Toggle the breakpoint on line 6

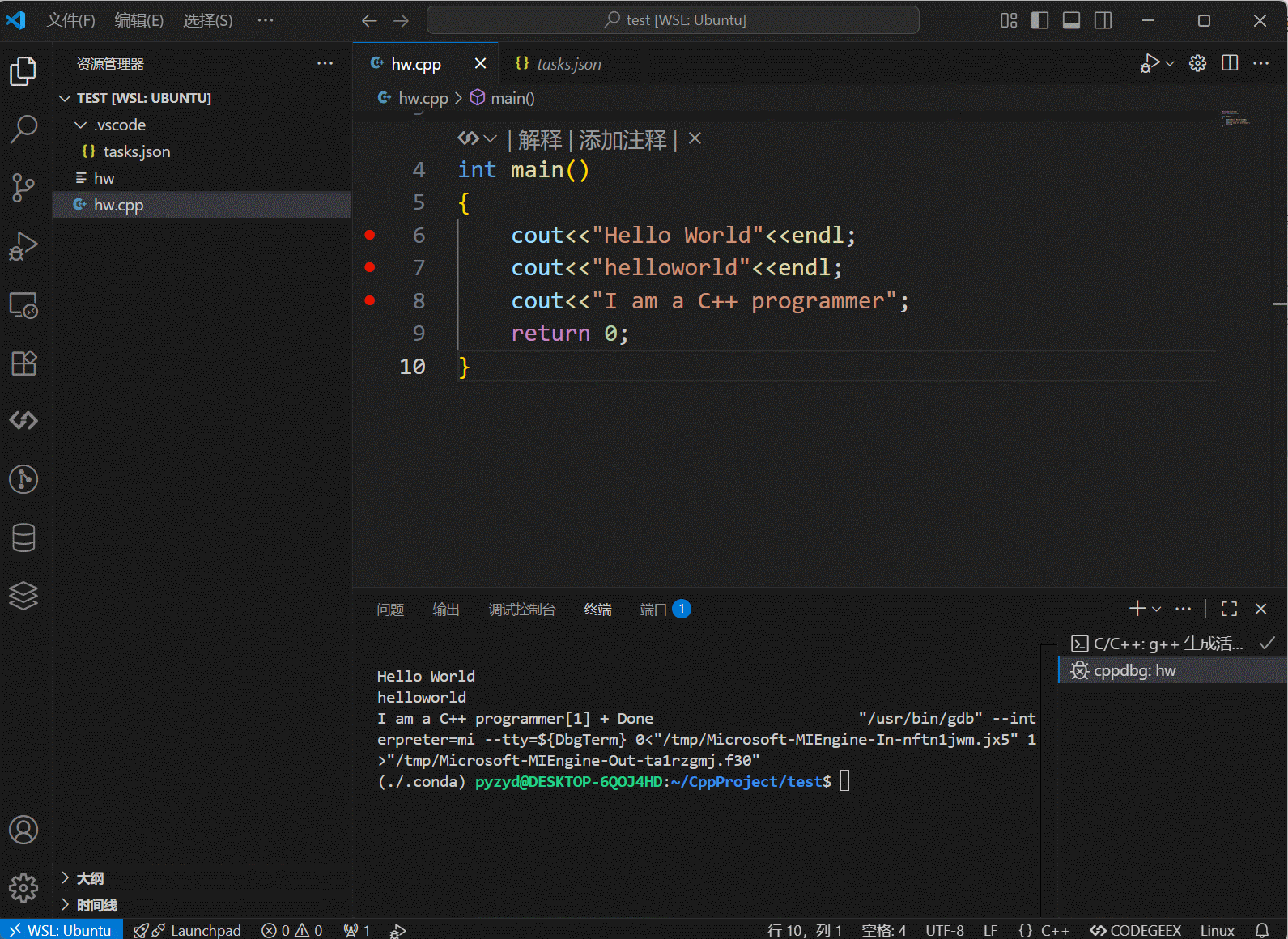pos(370,235)
